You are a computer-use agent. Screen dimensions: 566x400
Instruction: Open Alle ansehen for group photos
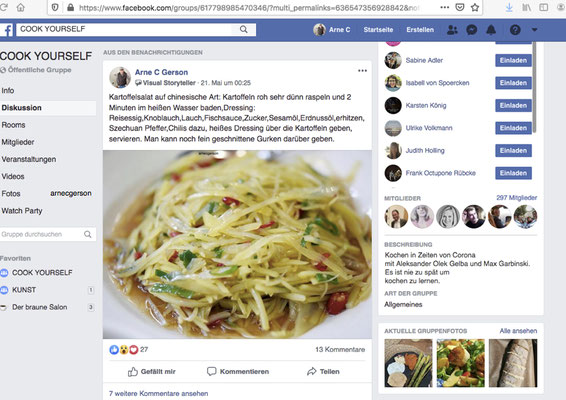coord(518,331)
